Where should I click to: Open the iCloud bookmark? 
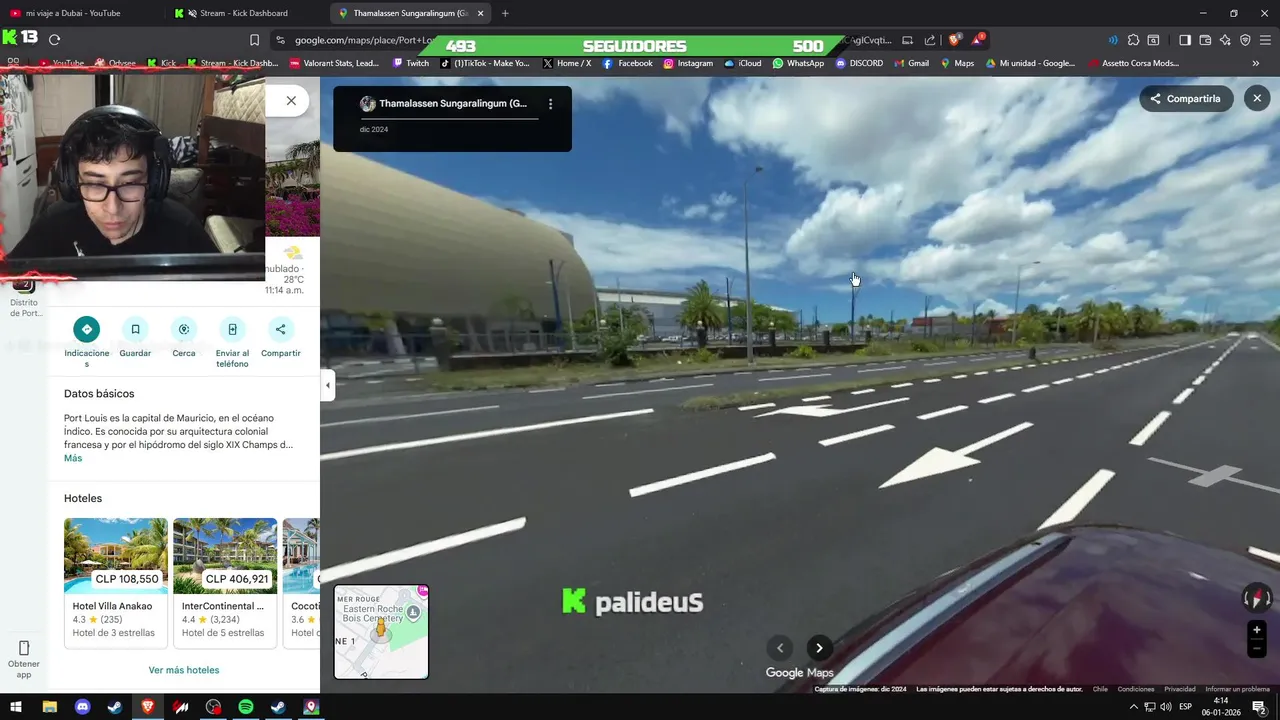(743, 63)
